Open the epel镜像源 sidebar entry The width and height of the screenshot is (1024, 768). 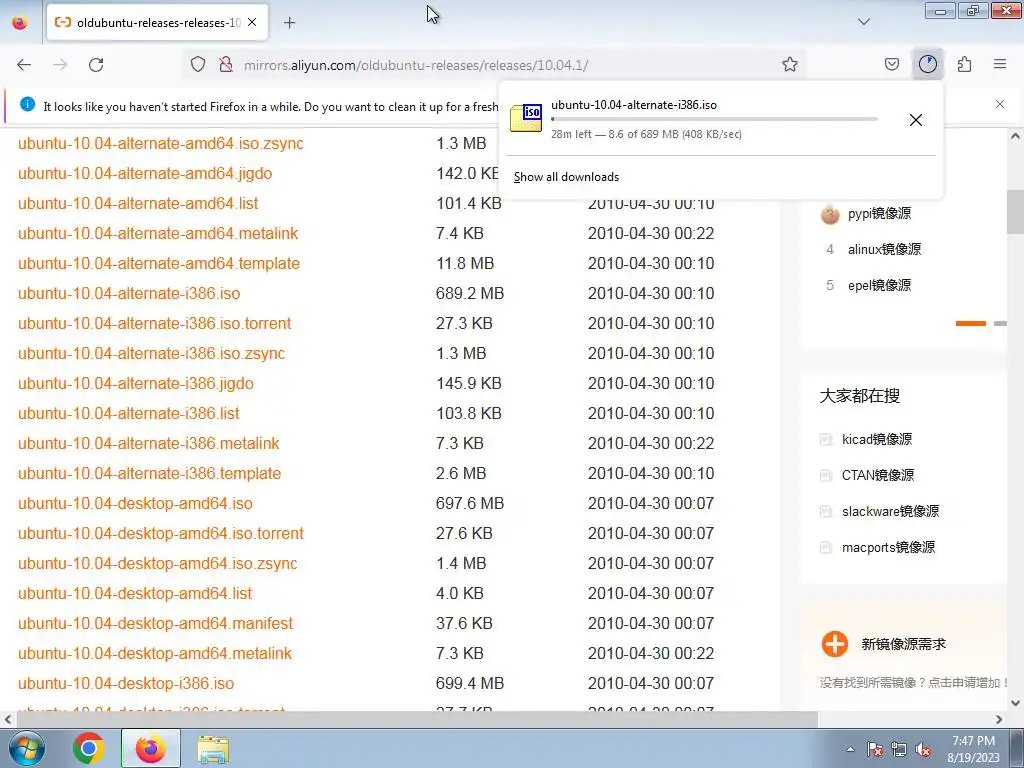[879, 285]
